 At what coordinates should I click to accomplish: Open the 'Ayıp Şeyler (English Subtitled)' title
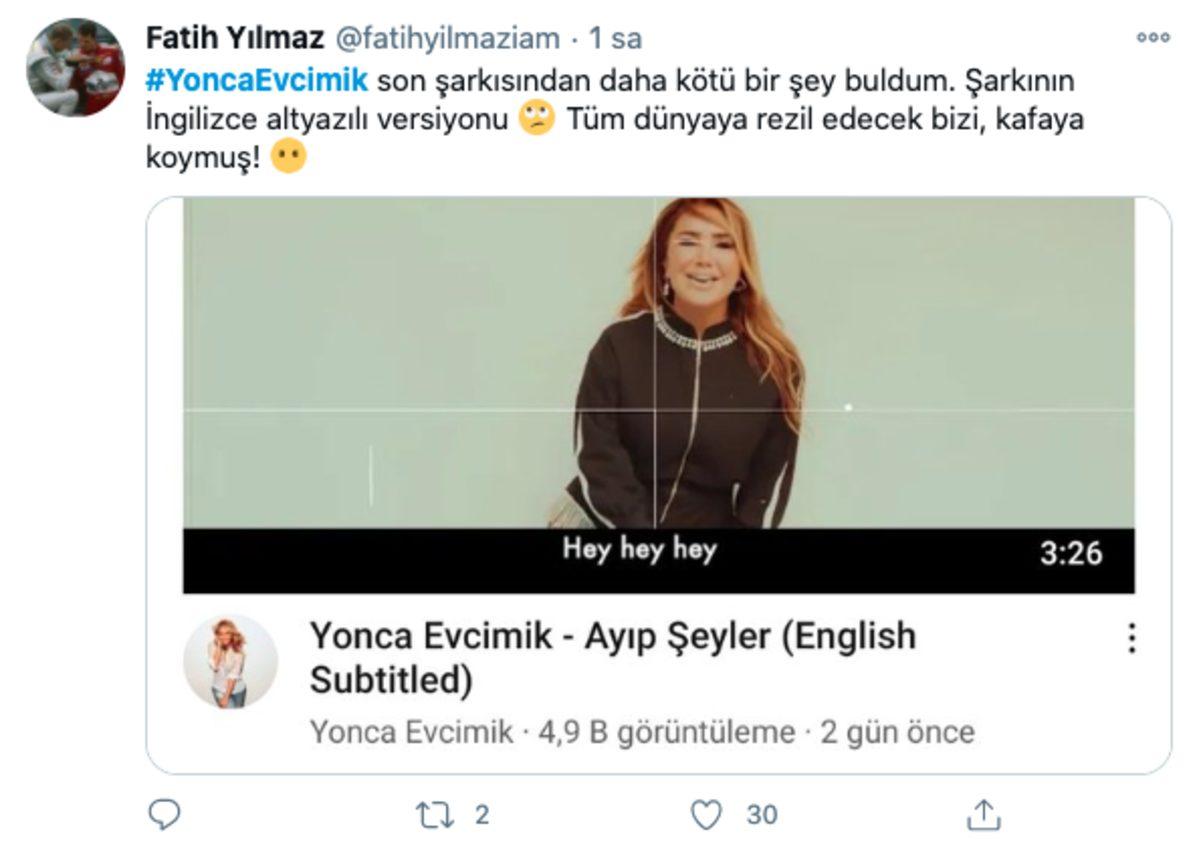point(610,654)
